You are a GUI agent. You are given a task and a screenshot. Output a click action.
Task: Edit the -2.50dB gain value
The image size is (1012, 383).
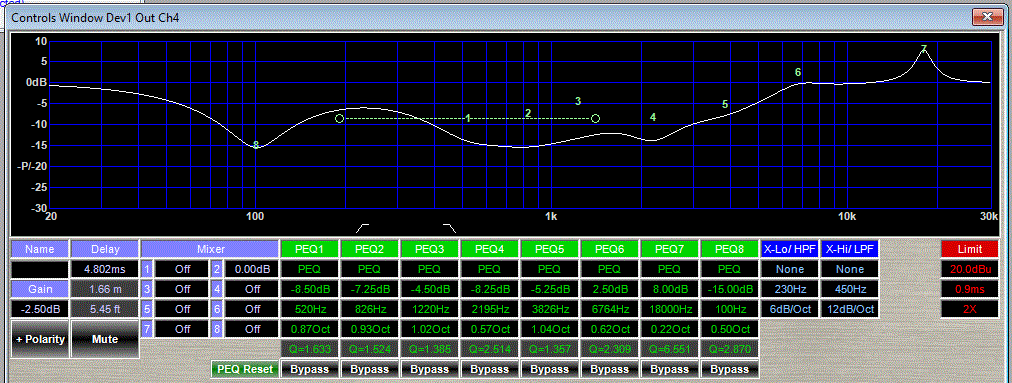coord(40,309)
